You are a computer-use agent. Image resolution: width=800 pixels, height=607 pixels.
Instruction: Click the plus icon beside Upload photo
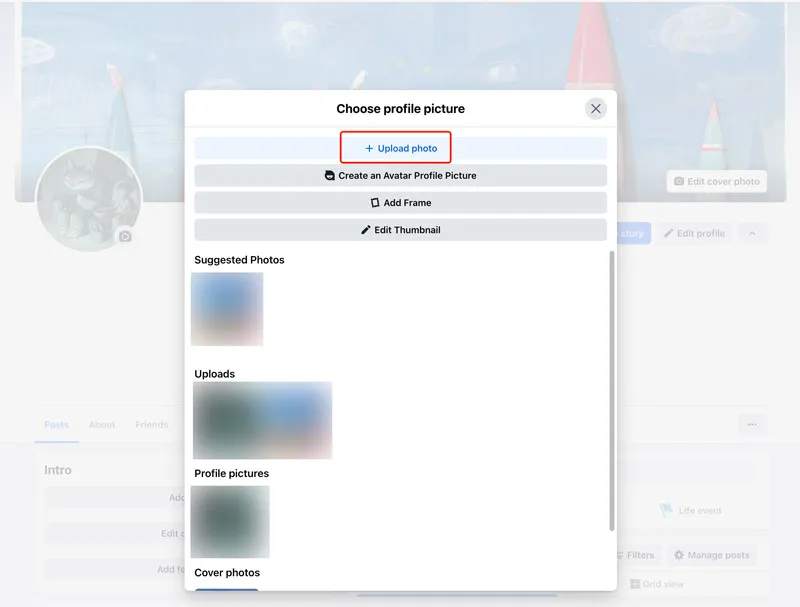pos(369,148)
